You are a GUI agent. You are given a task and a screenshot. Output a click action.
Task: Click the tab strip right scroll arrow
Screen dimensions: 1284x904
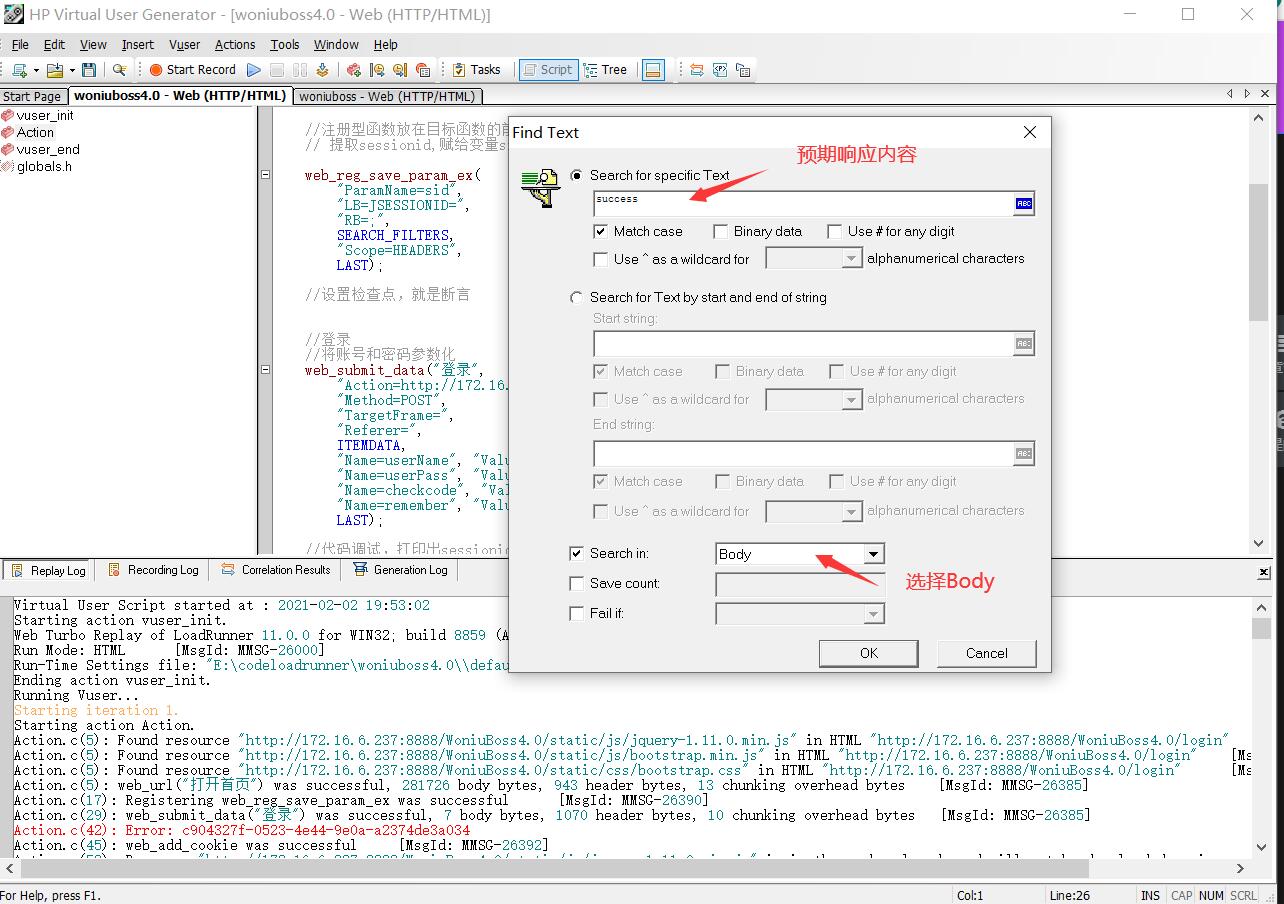[1247, 94]
